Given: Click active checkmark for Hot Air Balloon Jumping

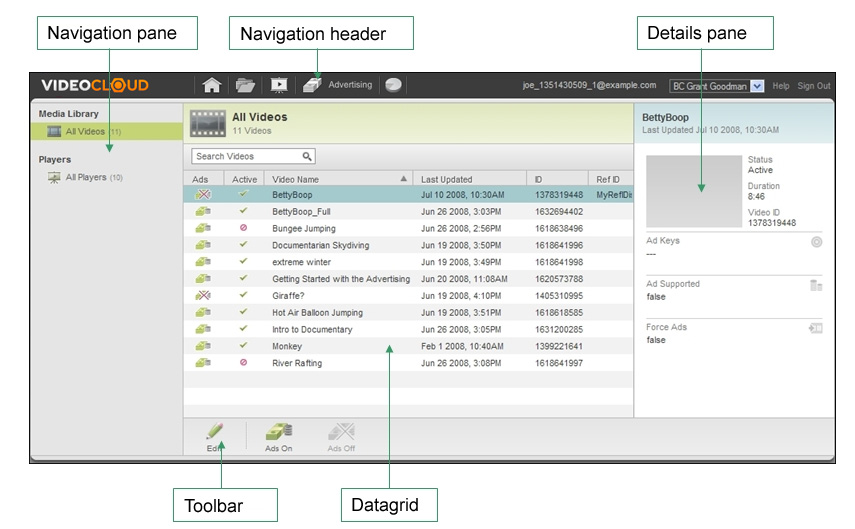Looking at the screenshot, I should (x=244, y=312).
